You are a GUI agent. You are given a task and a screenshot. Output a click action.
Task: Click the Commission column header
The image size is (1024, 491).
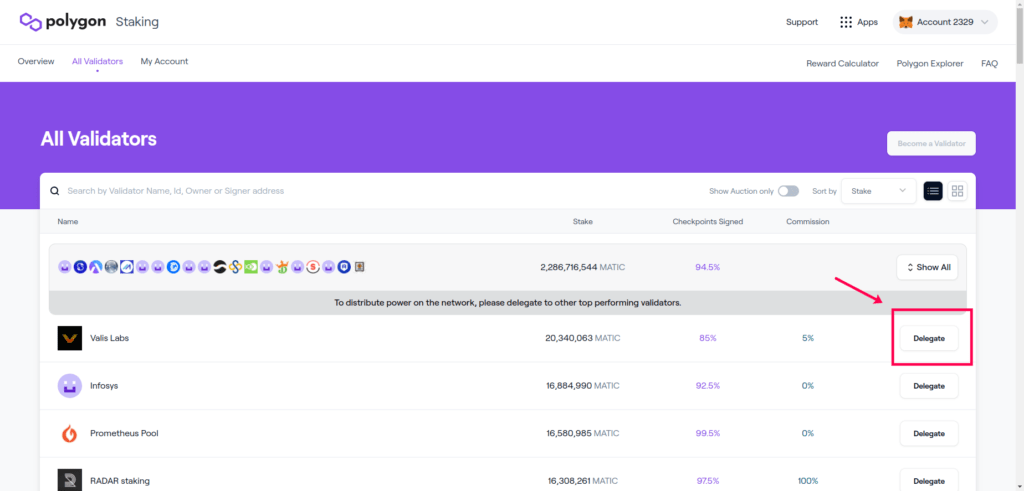pyautogui.click(x=808, y=221)
